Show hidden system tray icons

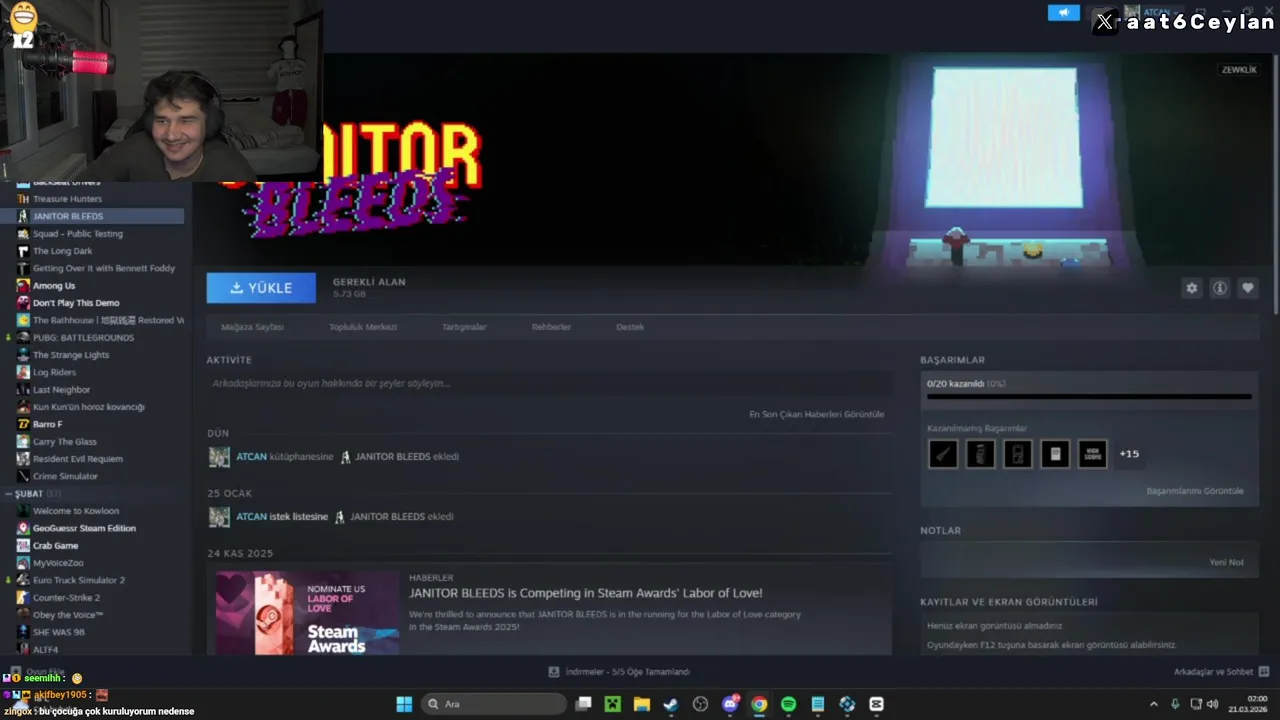(1153, 704)
